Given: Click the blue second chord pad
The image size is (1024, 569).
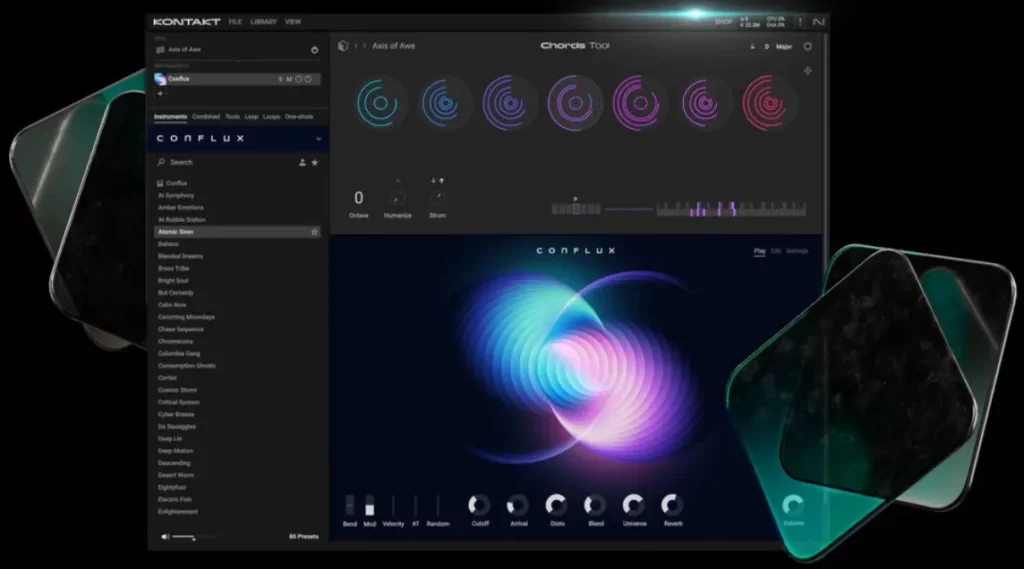Looking at the screenshot, I should [x=444, y=103].
